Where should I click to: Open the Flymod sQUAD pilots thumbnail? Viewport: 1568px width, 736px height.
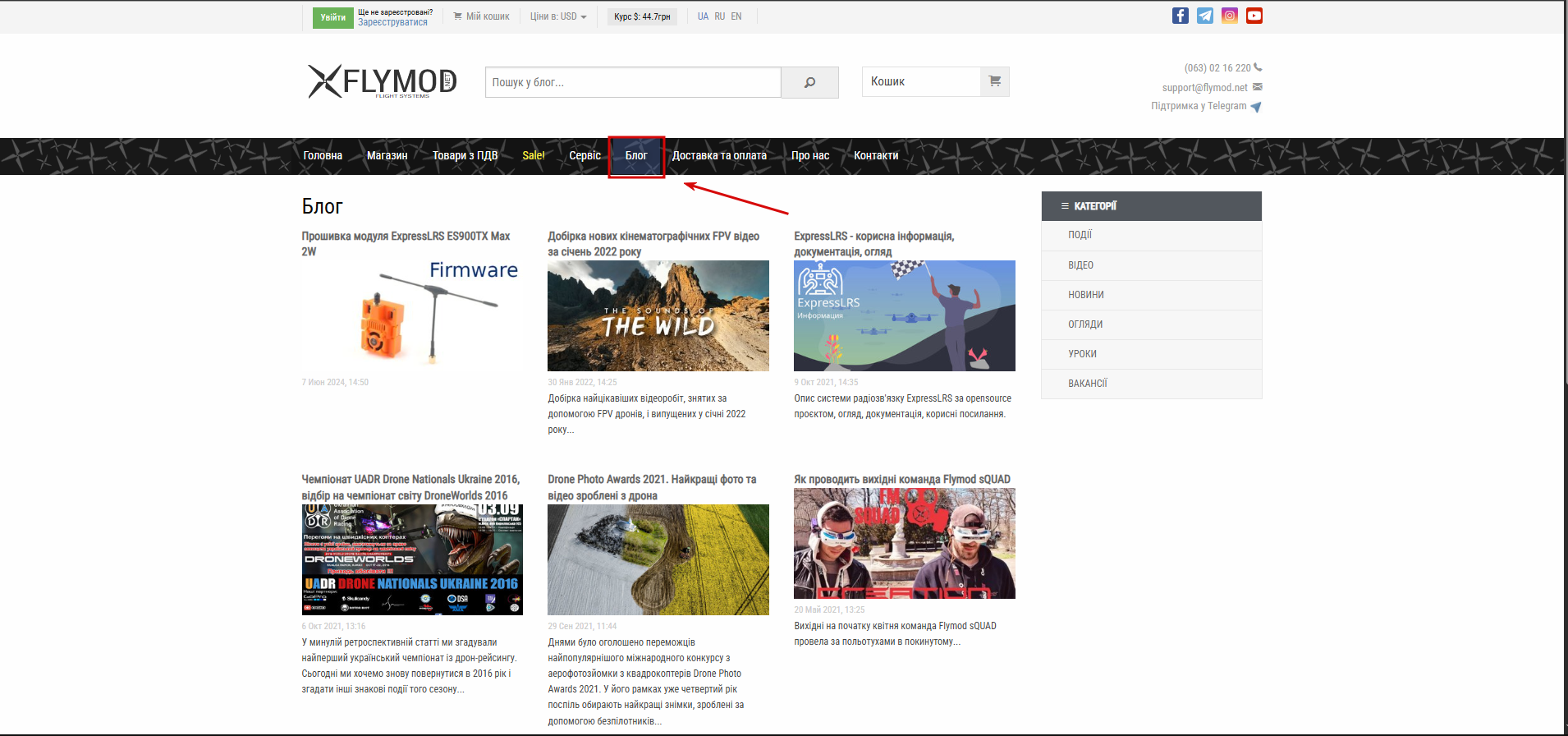tap(905, 543)
